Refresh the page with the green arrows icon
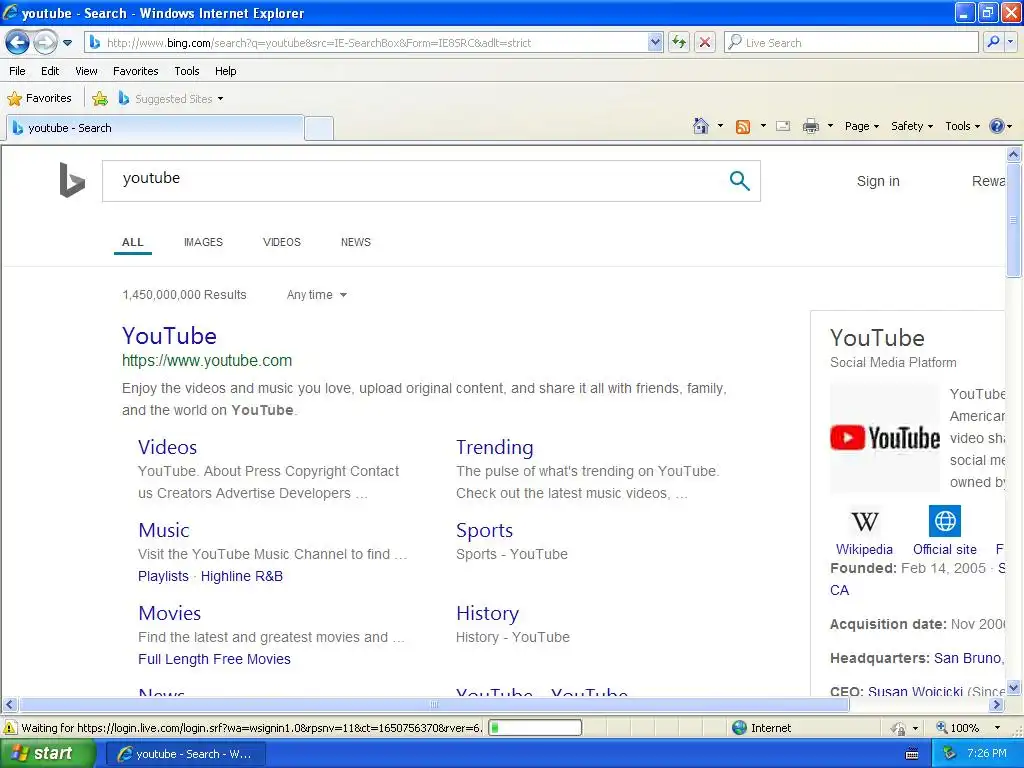The image size is (1024, 768). [679, 43]
